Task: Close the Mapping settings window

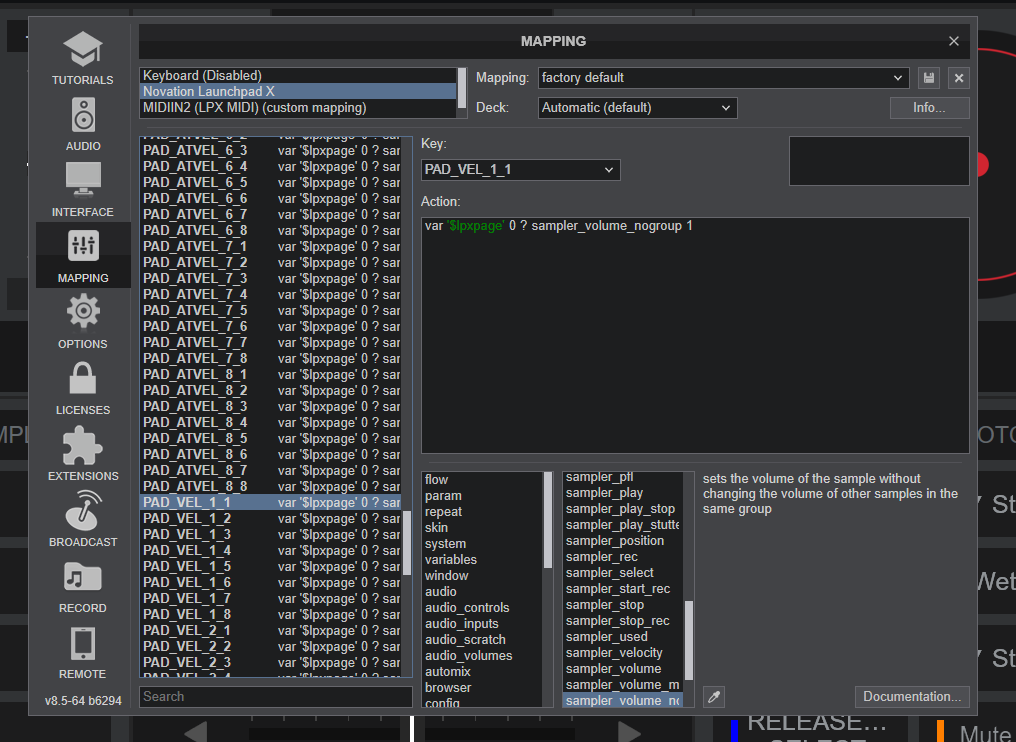Action: 954,41
